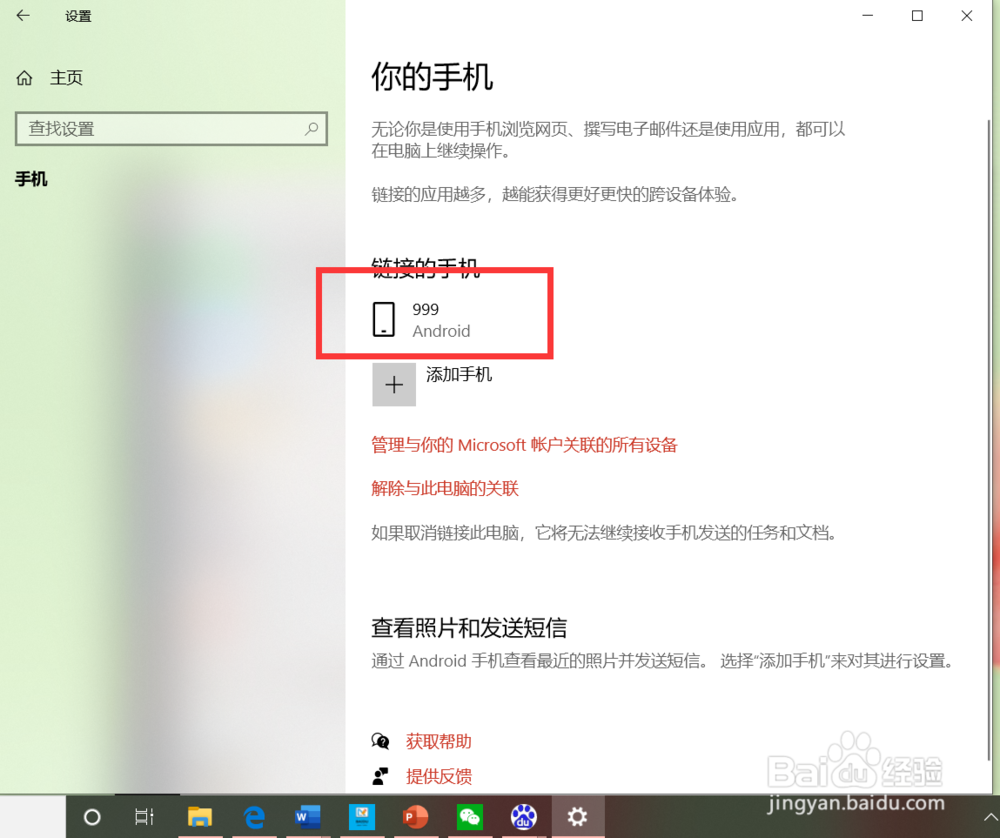Click the 提供反馈 feedback icon

click(381, 776)
